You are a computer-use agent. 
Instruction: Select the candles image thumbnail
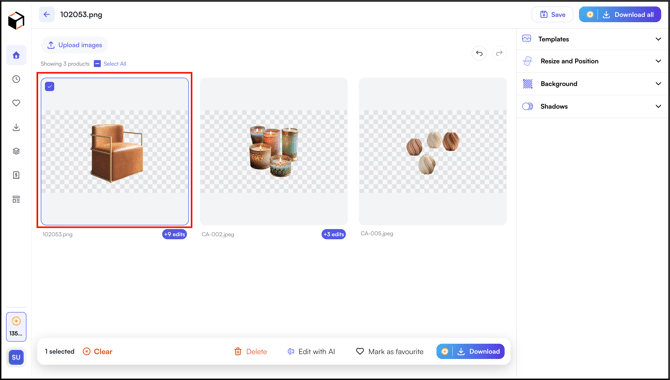click(x=274, y=151)
